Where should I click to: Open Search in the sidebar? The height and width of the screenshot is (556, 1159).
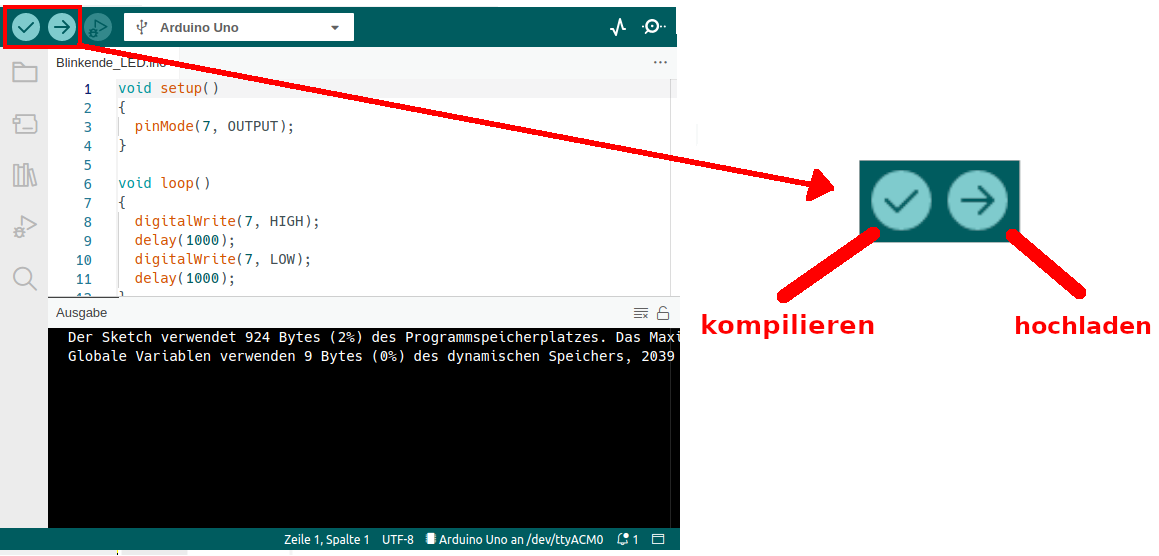tap(25, 278)
